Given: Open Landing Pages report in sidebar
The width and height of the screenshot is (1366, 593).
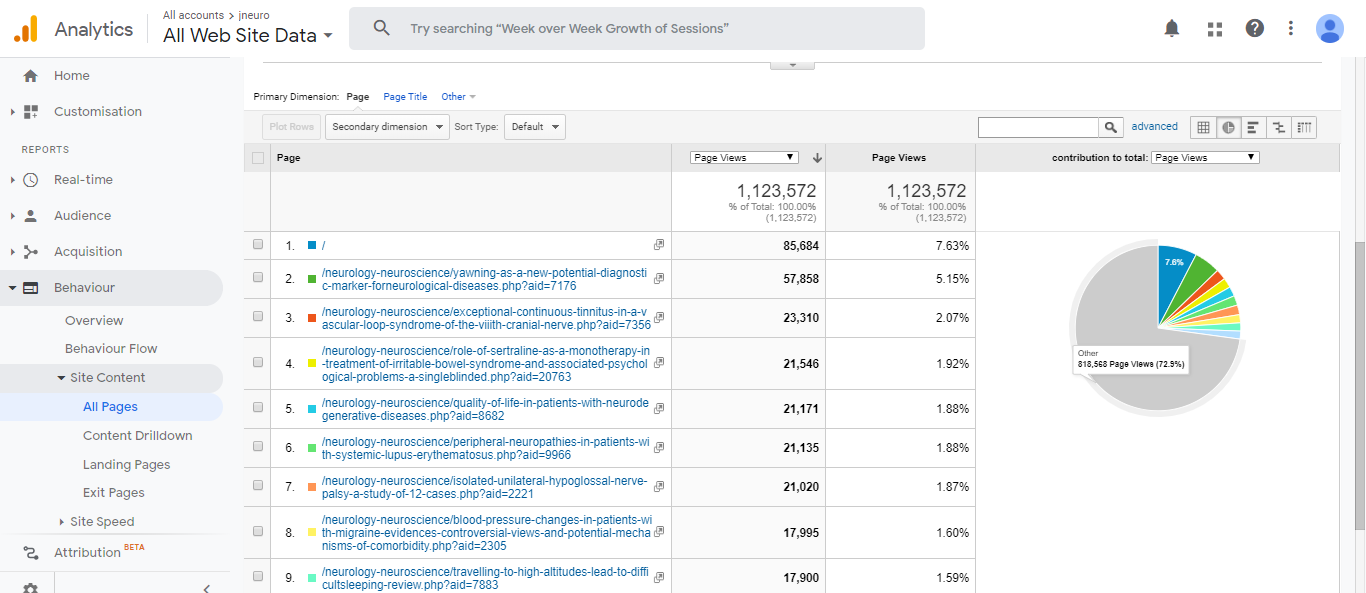Looking at the screenshot, I should click(x=126, y=464).
